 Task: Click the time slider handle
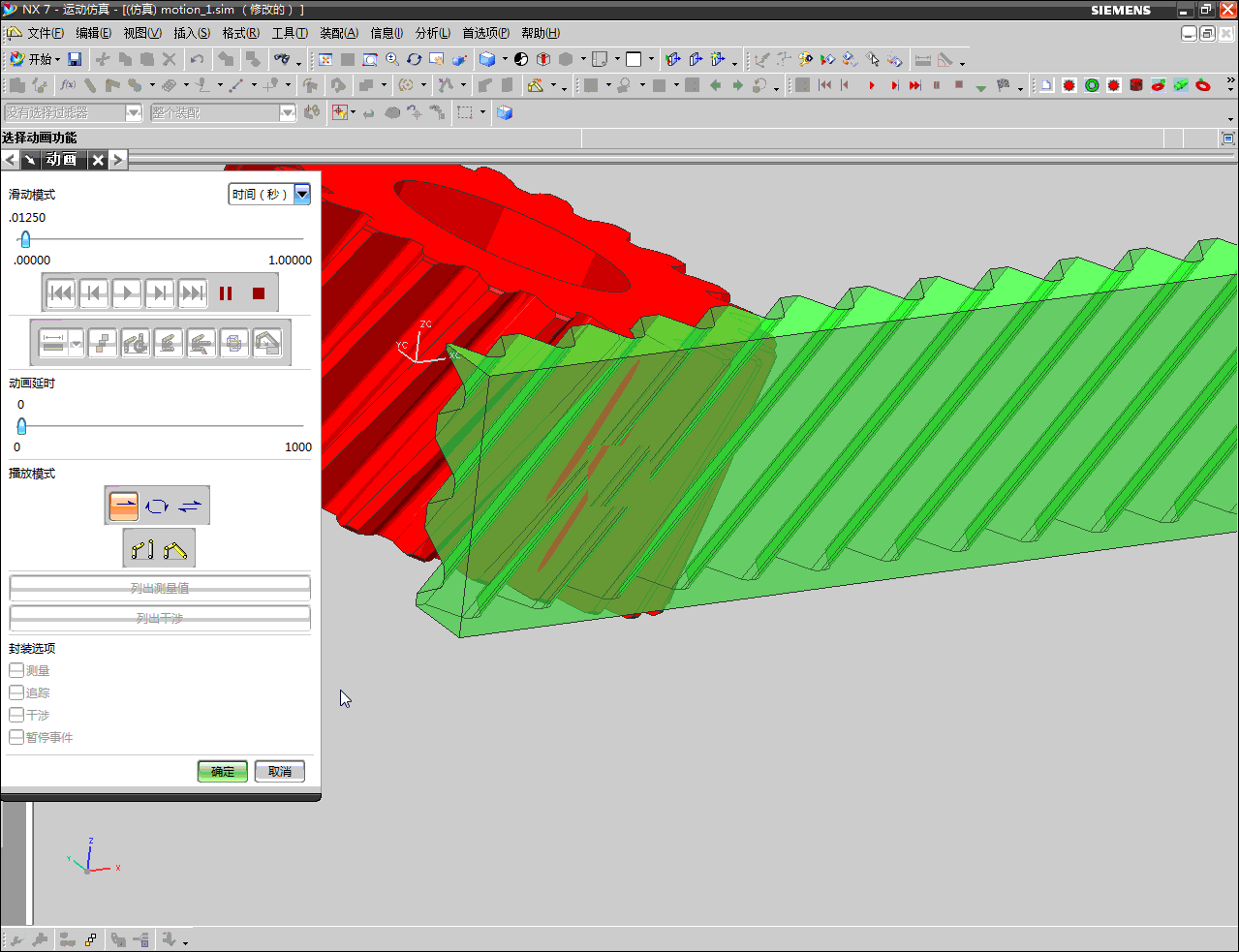[x=25, y=238]
